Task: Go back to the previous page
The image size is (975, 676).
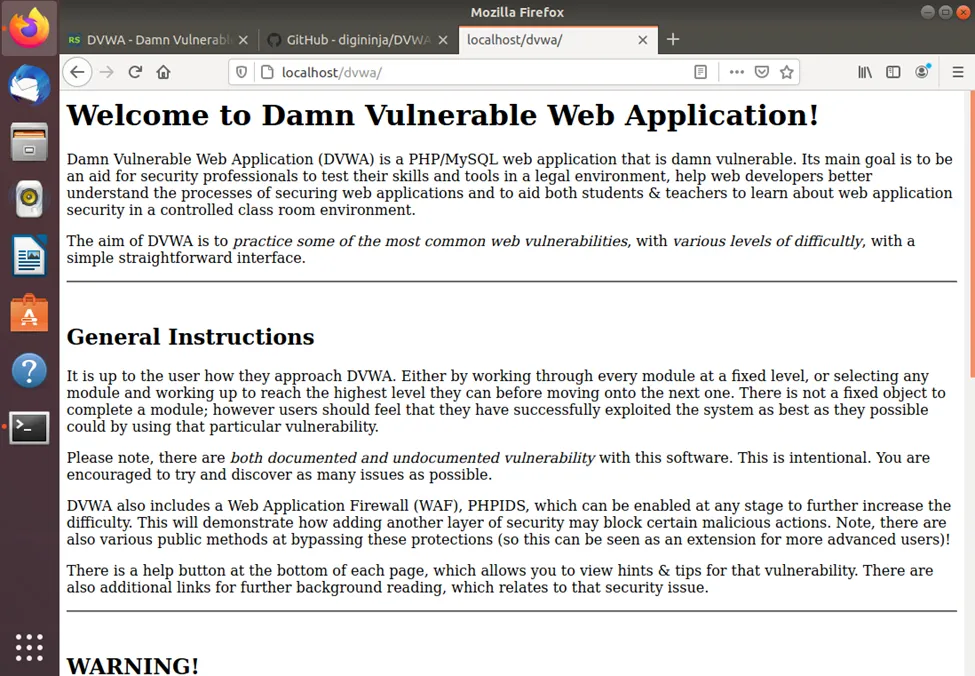Action: click(77, 72)
